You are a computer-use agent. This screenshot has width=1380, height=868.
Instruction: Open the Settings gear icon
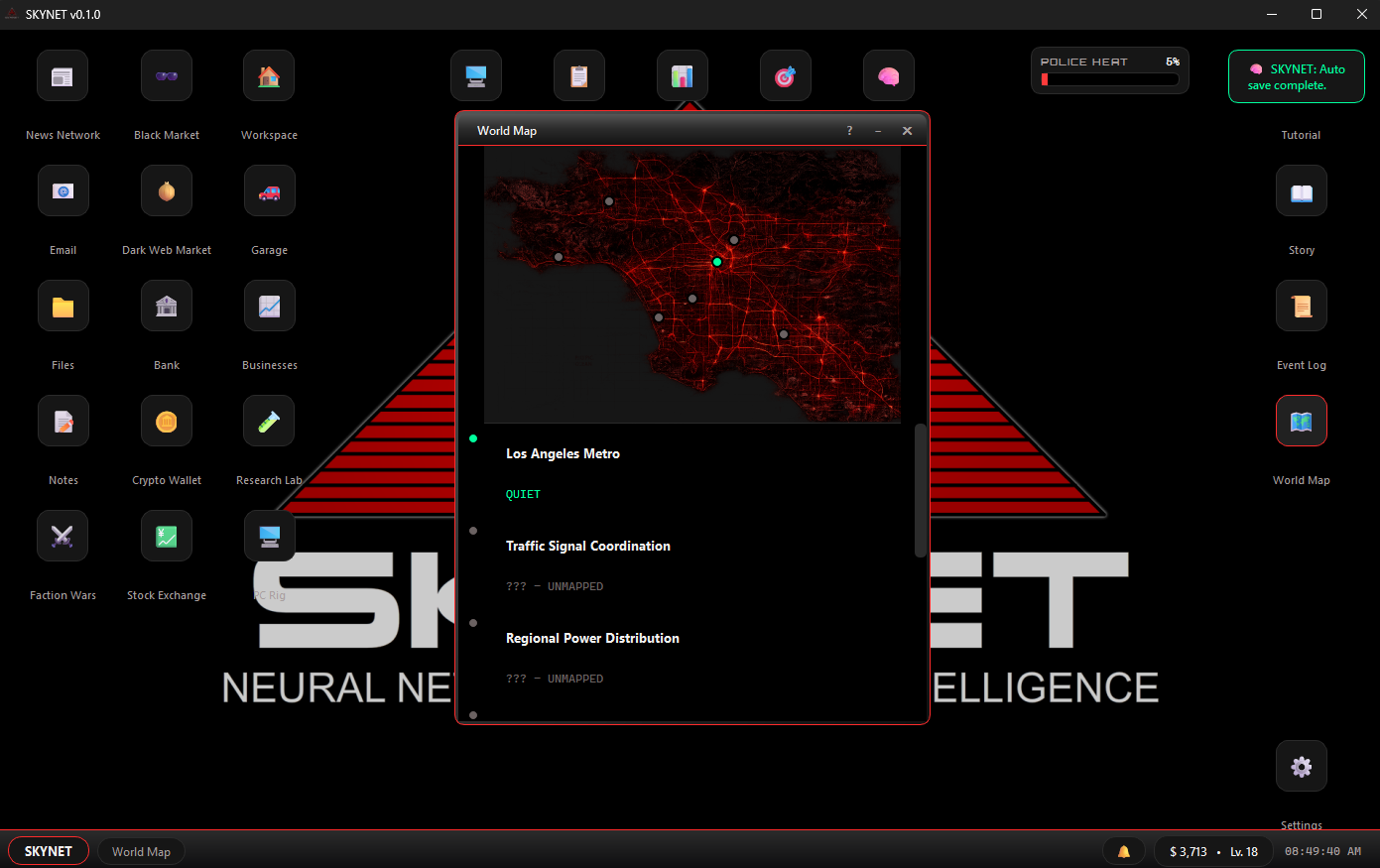pyautogui.click(x=1302, y=767)
